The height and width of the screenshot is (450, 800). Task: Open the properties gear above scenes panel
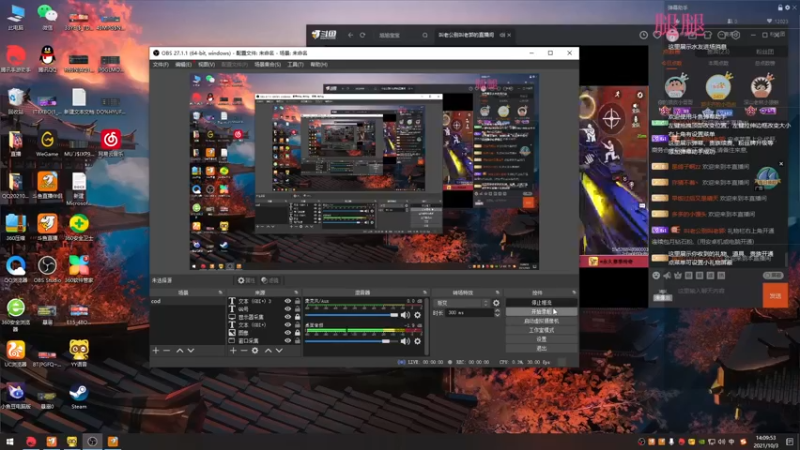246,280
